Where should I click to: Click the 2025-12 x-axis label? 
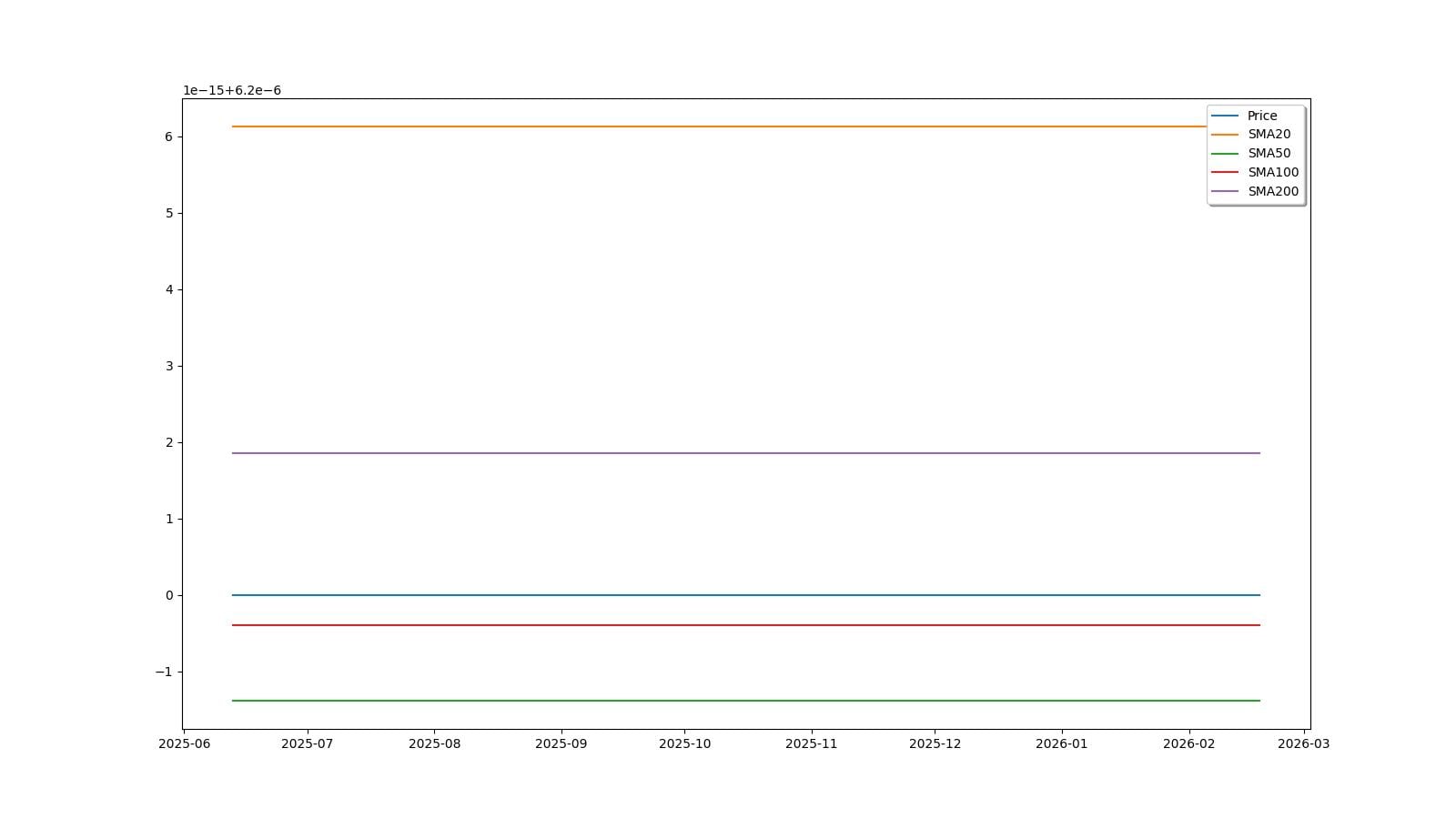tap(935, 743)
